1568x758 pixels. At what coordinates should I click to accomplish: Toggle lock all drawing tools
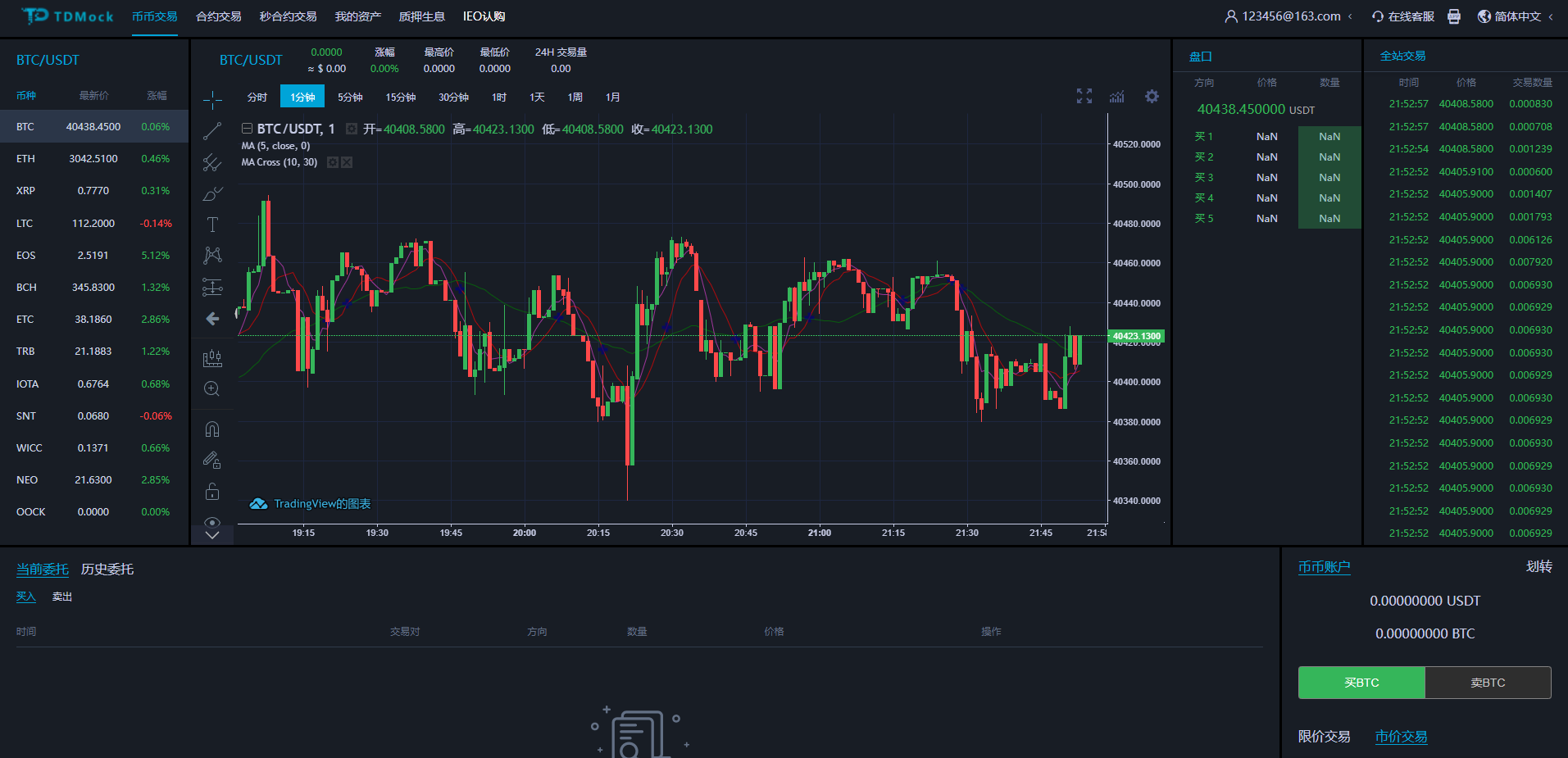212,492
